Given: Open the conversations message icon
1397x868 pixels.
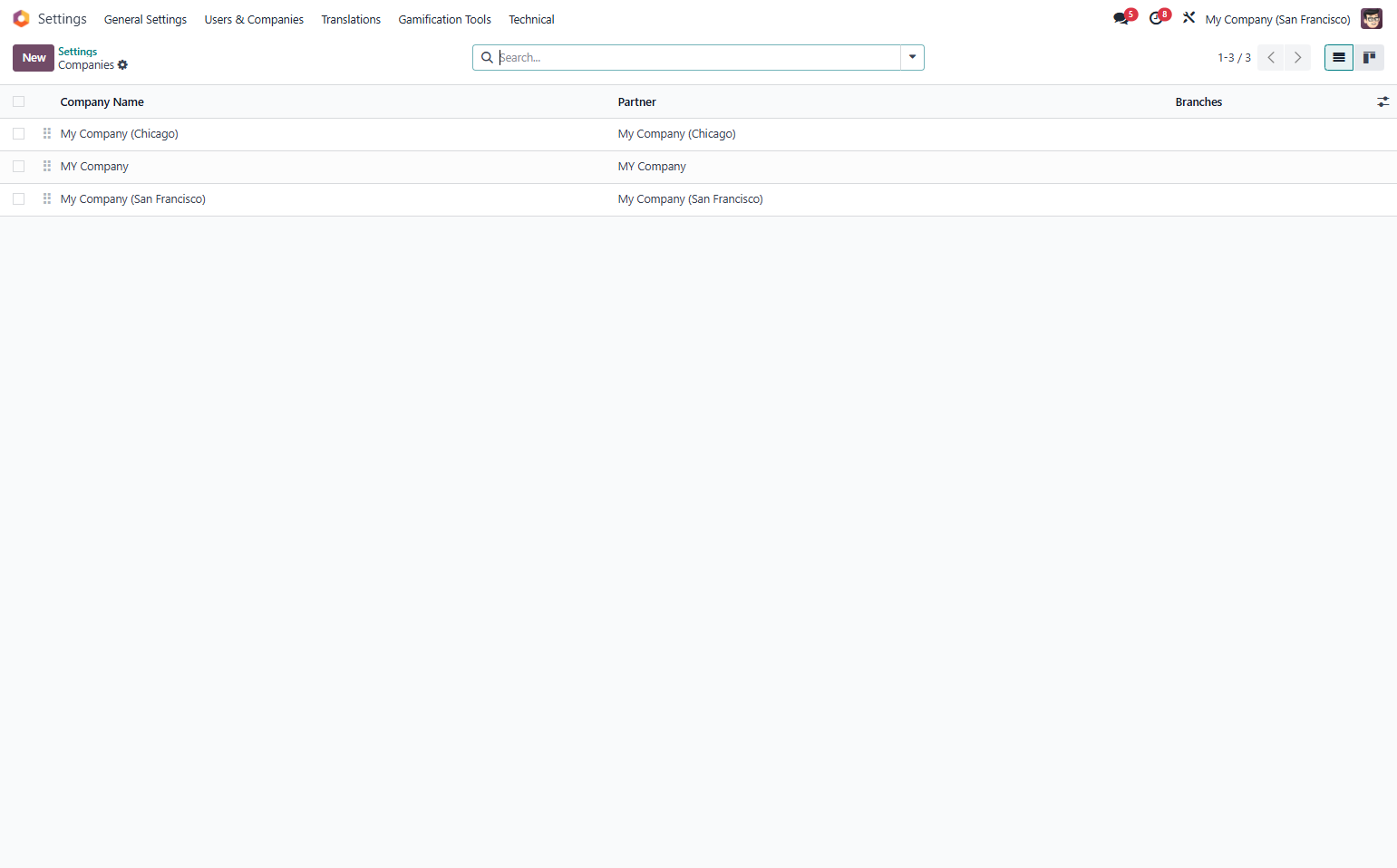Looking at the screenshot, I should [x=1121, y=19].
